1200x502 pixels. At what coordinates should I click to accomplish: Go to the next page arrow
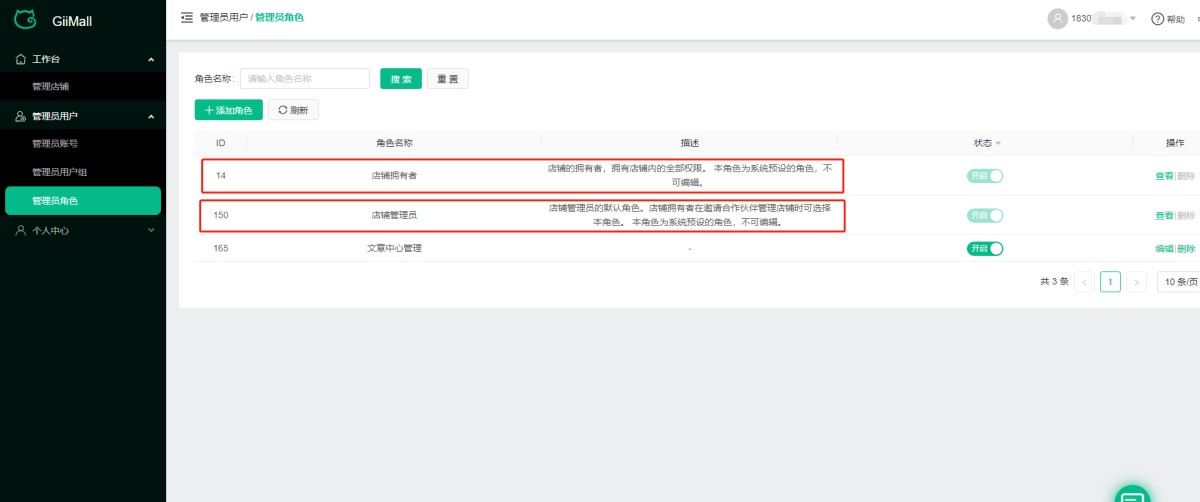click(x=1136, y=282)
